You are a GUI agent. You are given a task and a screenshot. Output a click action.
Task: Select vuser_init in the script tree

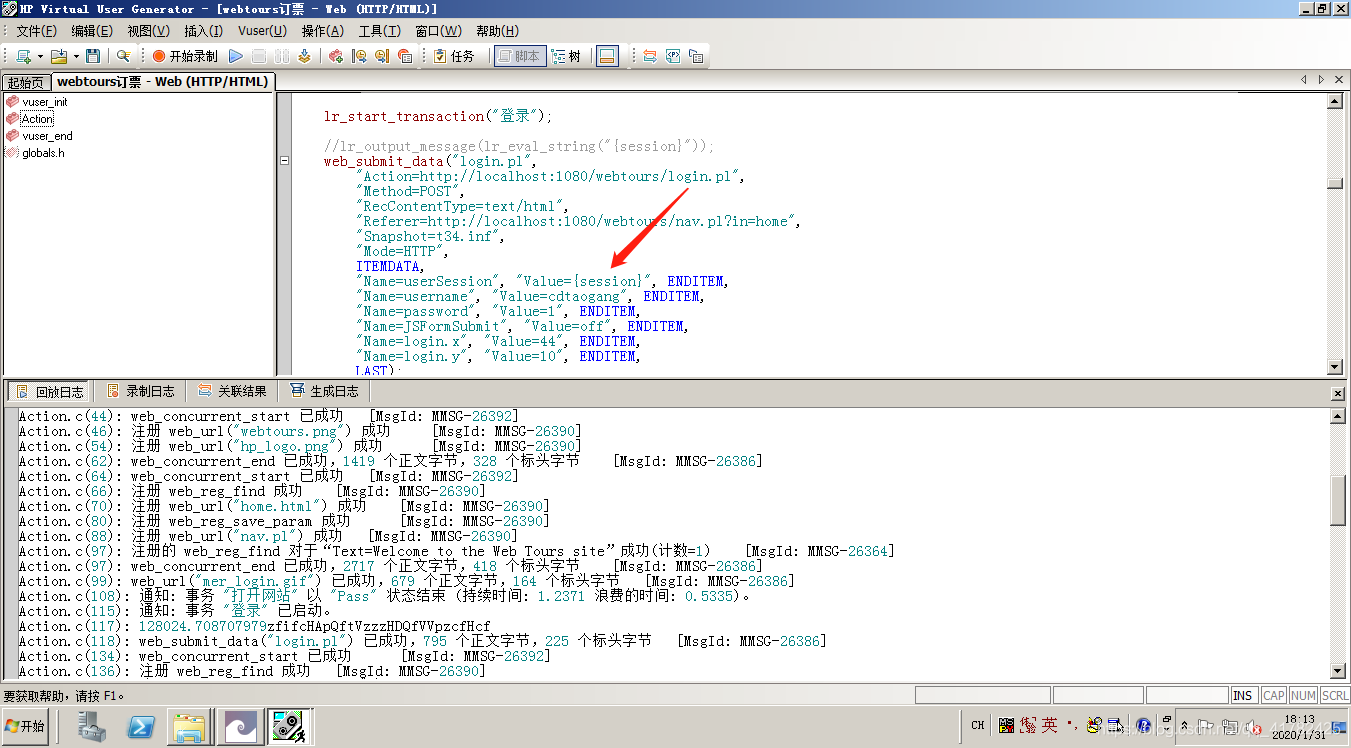coord(45,102)
